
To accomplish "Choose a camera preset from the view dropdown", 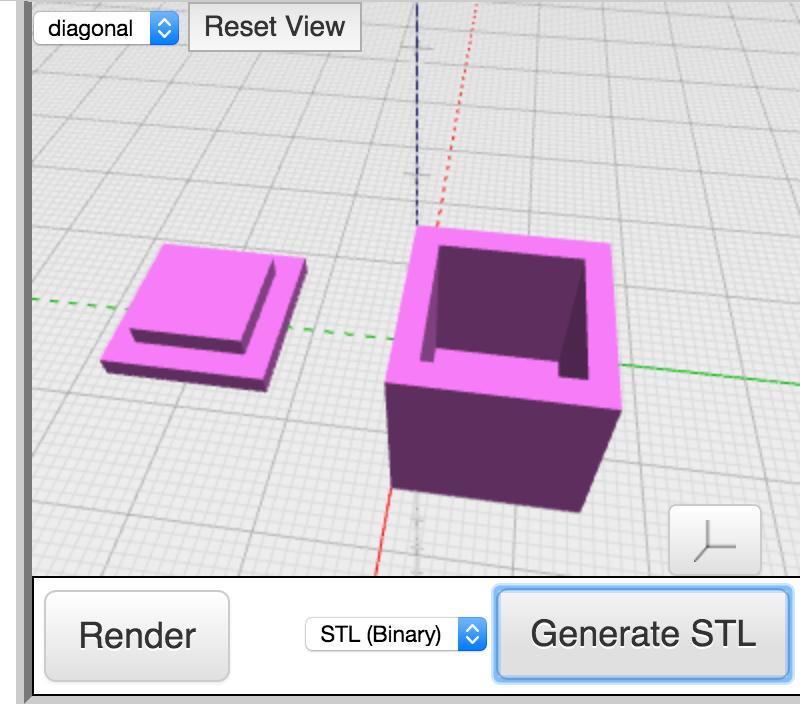I will pyautogui.click(x=95, y=28).
